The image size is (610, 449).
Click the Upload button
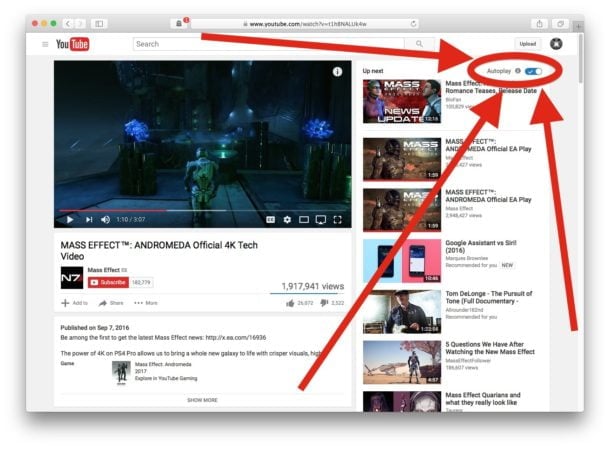pyautogui.click(x=527, y=44)
